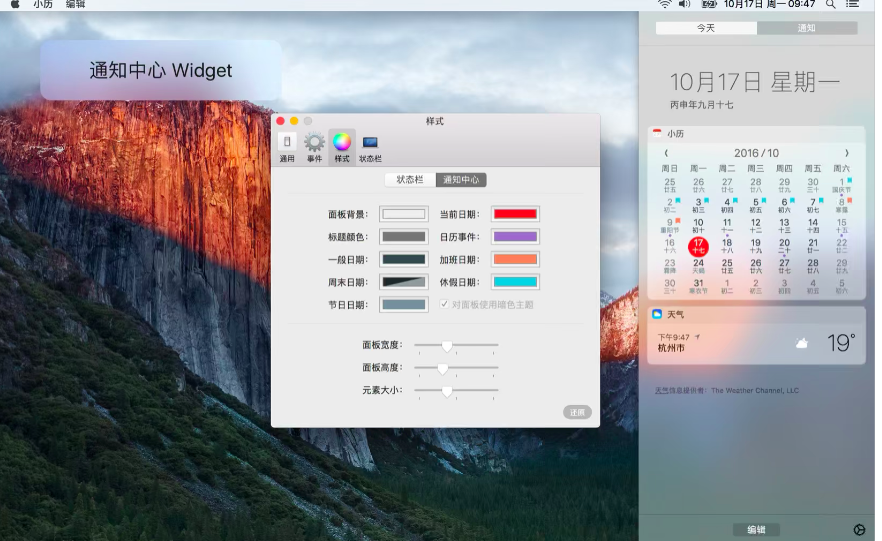Open the 事件 gear preferences pane
The image size is (882, 541).
pyautogui.click(x=314, y=146)
